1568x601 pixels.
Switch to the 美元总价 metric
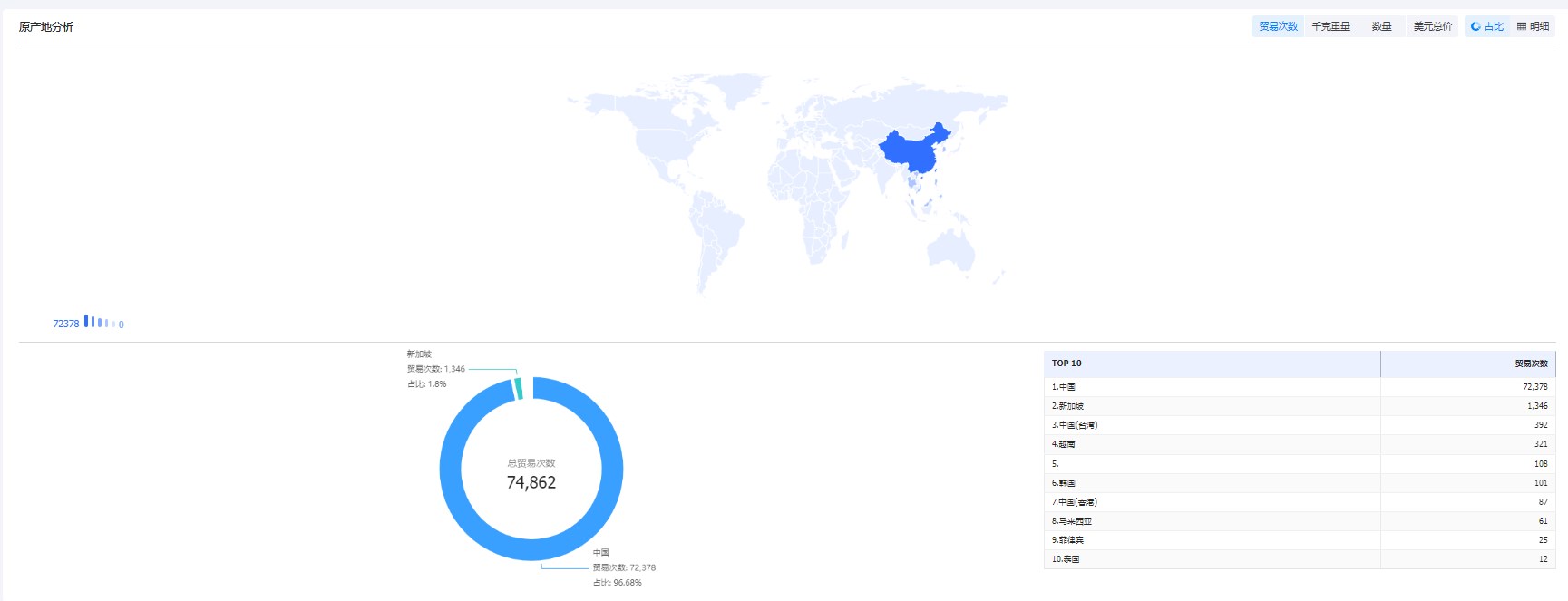tap(1432, 27)
